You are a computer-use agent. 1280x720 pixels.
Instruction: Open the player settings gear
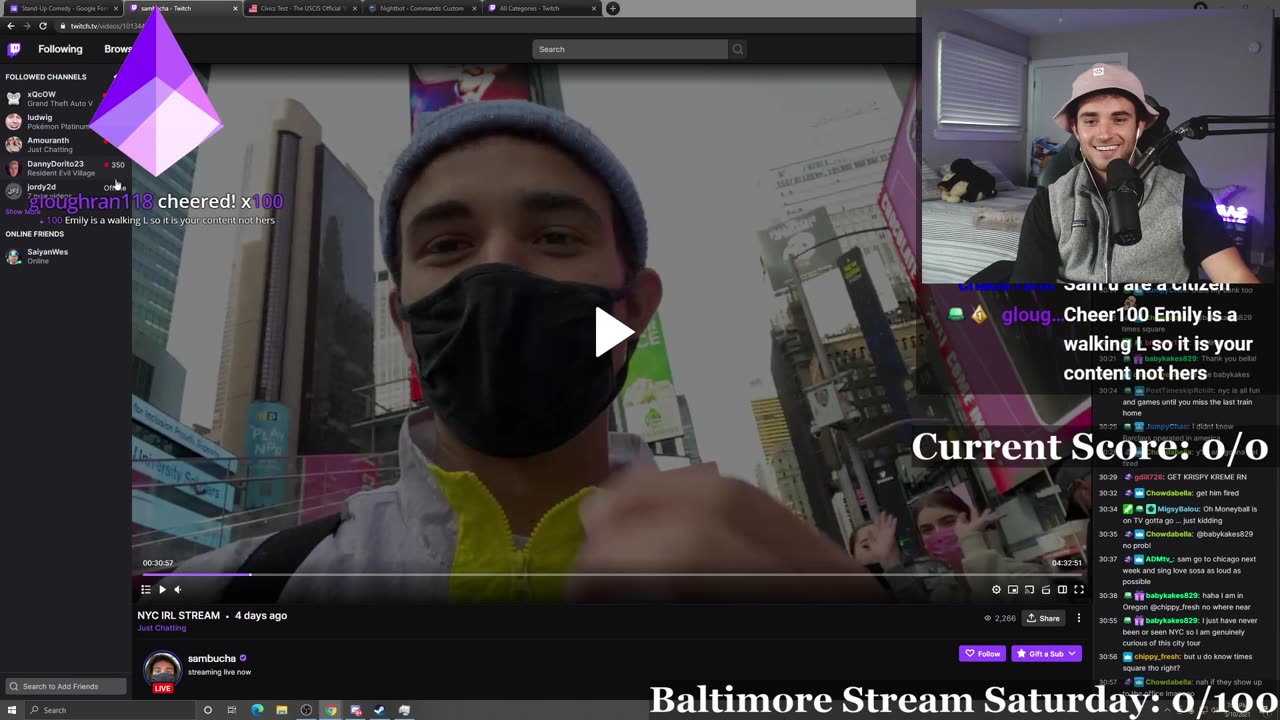click(996, 590)
